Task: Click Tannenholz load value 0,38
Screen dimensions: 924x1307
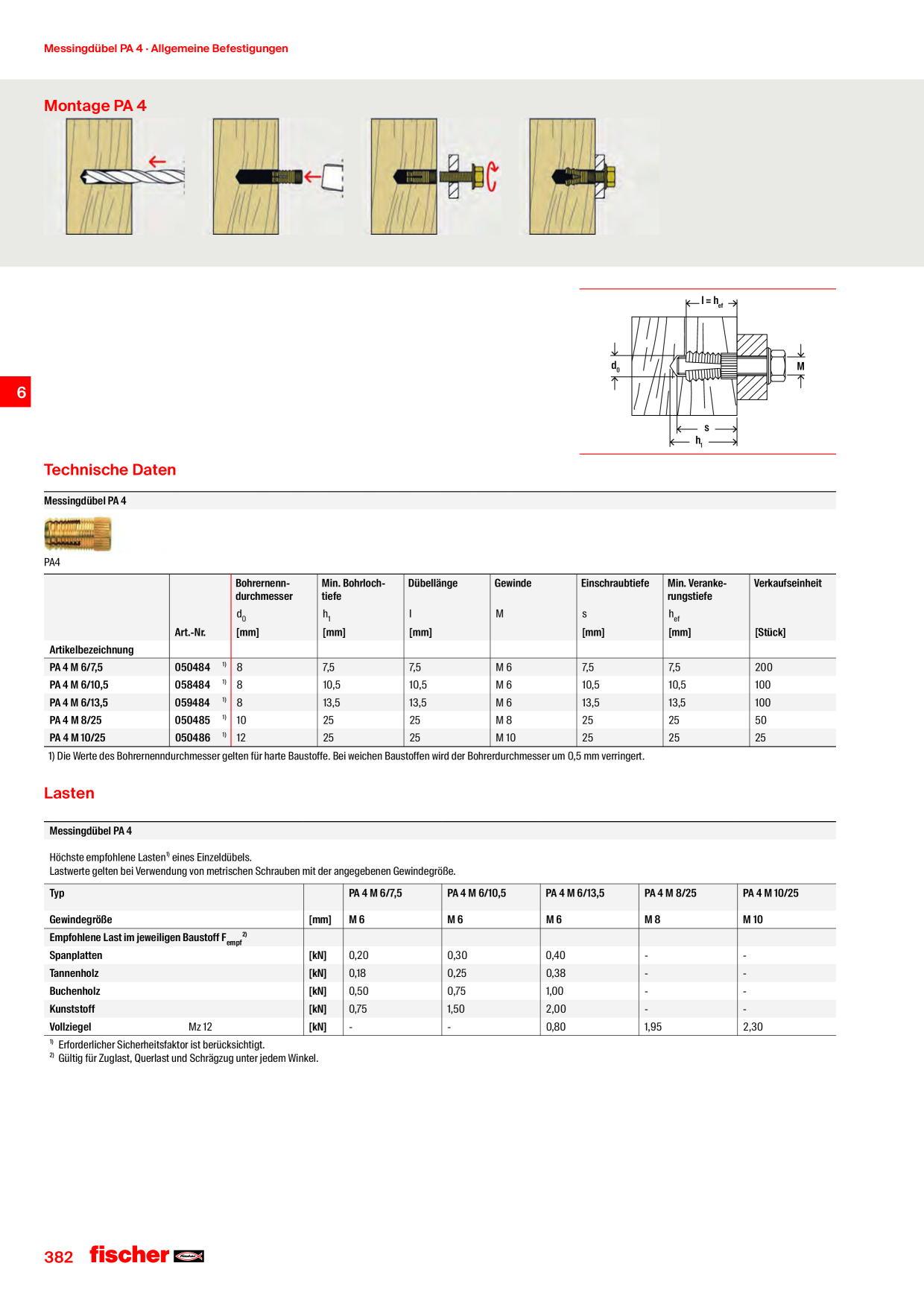Action: [555, 973]
